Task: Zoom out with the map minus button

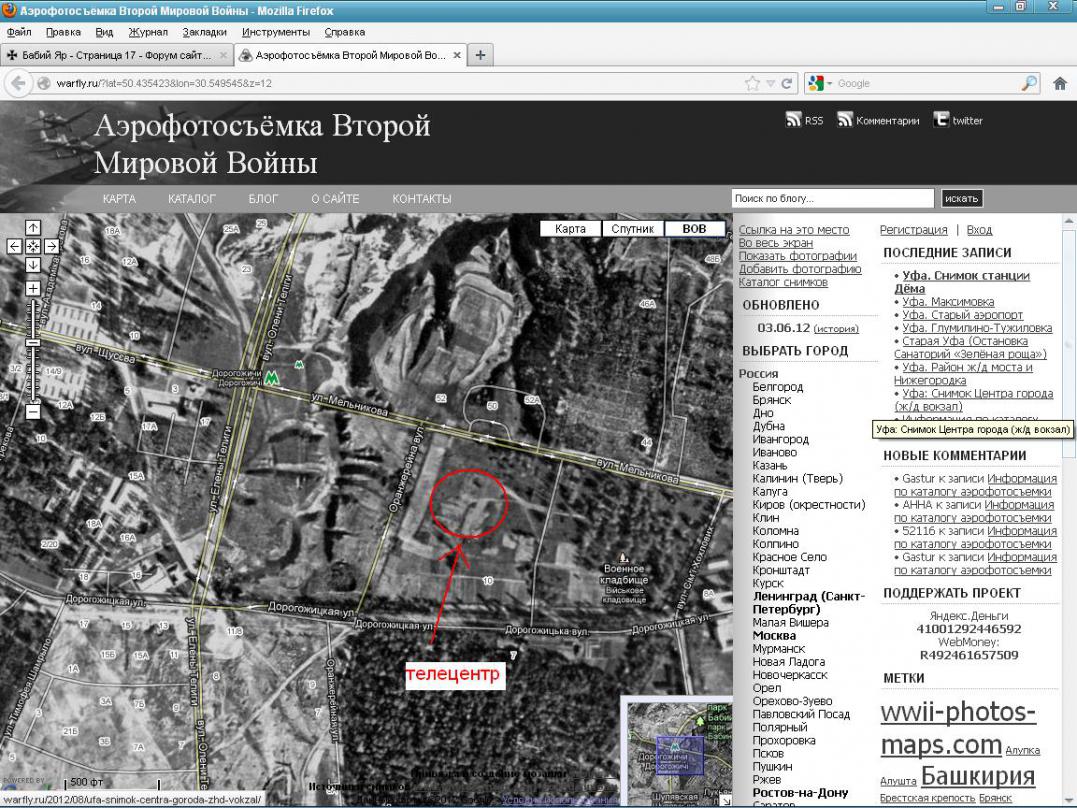Action: (x=33, y=411)
